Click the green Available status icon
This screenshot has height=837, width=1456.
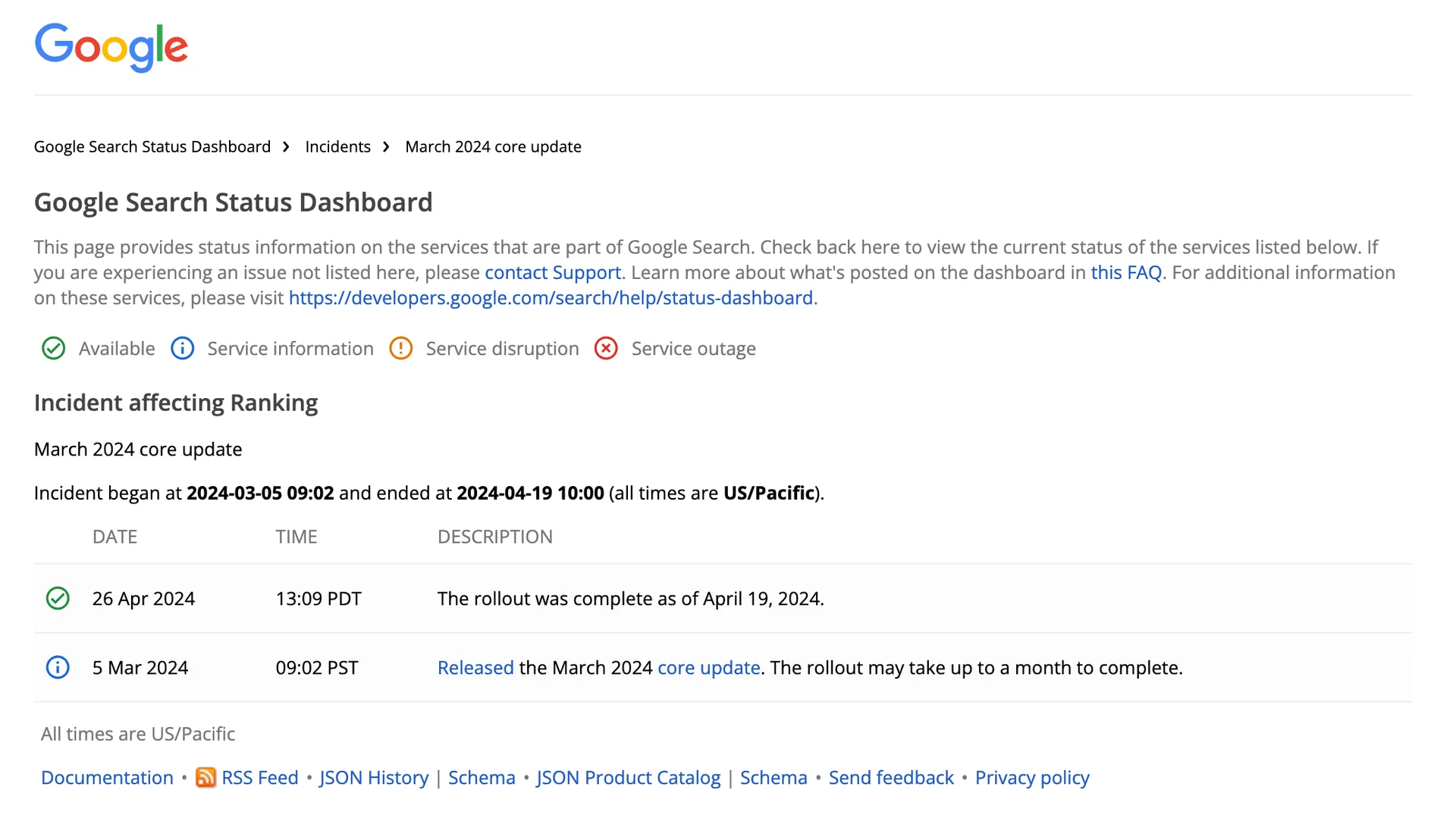point(53,349)
